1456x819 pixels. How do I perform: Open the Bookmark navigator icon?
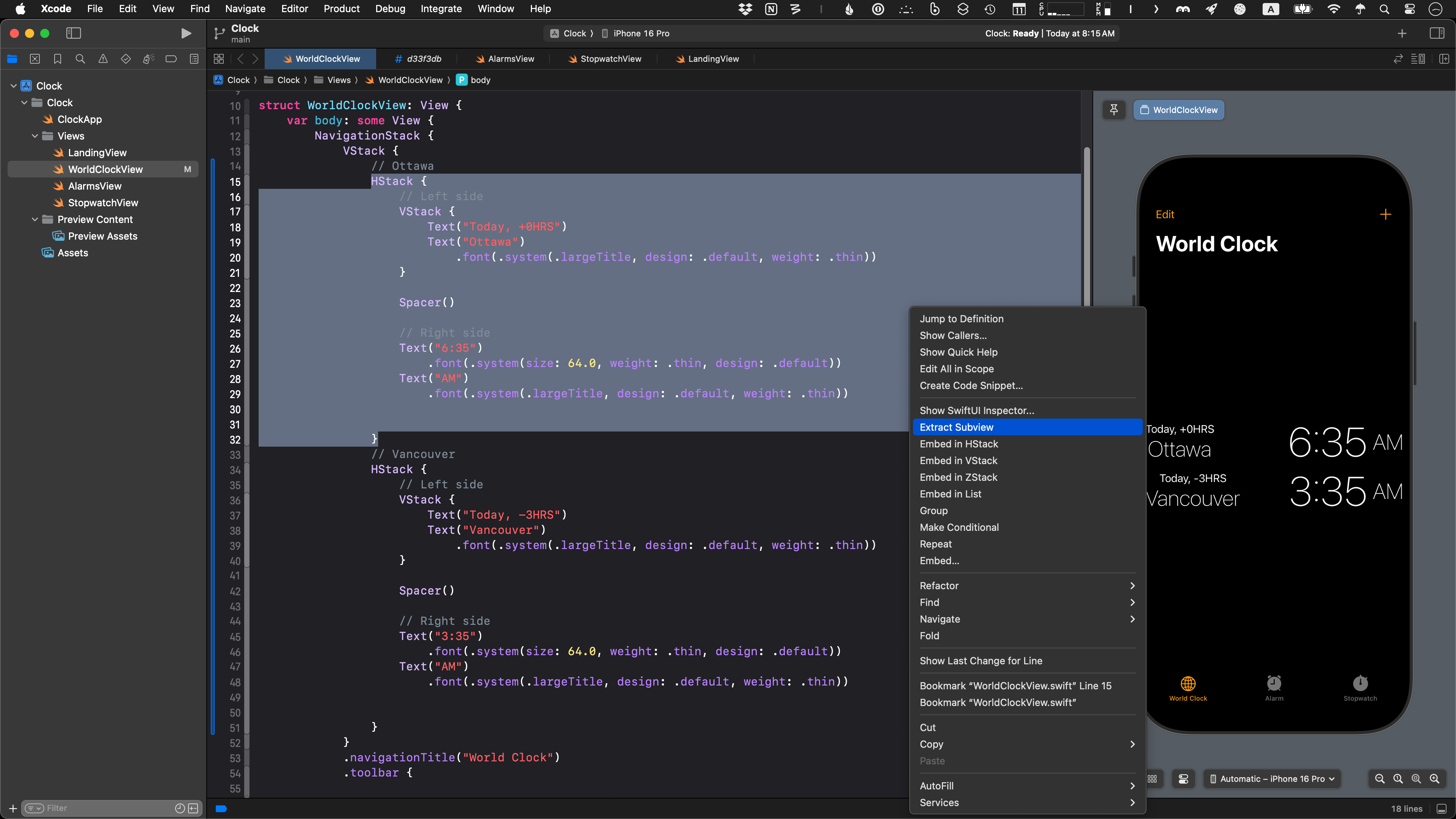pyautogui.click(x=58, y=59)
